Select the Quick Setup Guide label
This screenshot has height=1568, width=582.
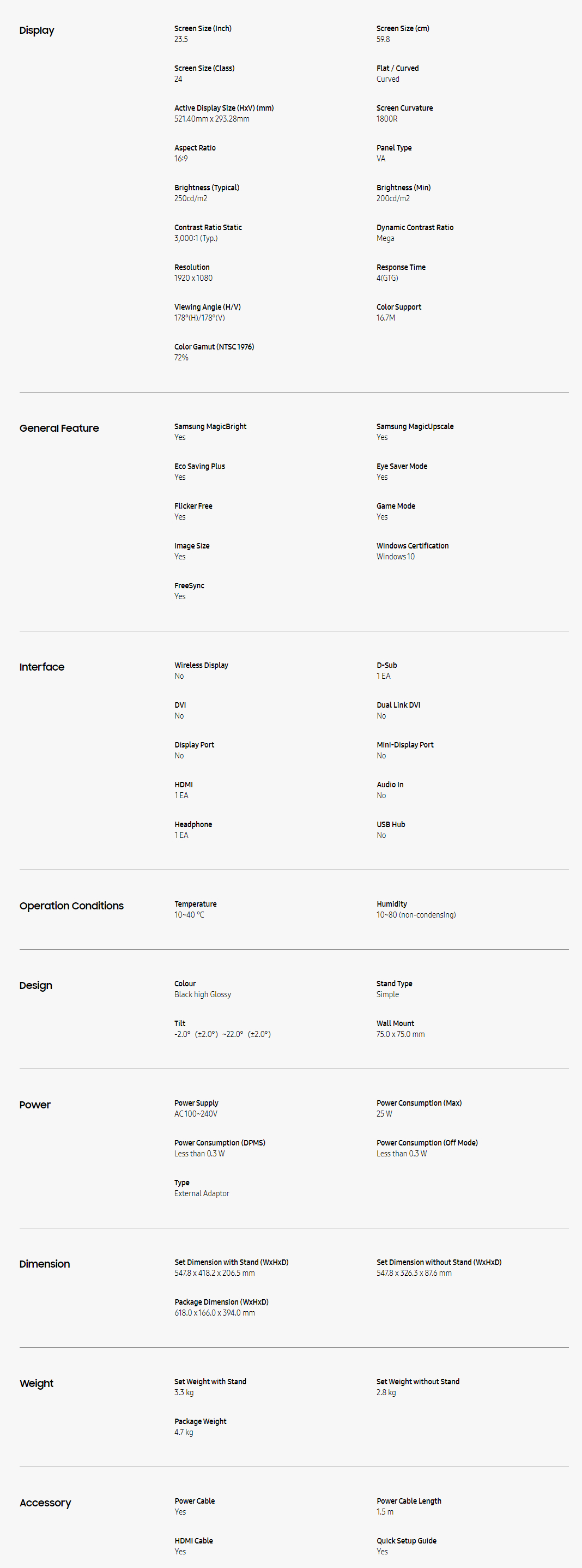(406, 1541)
